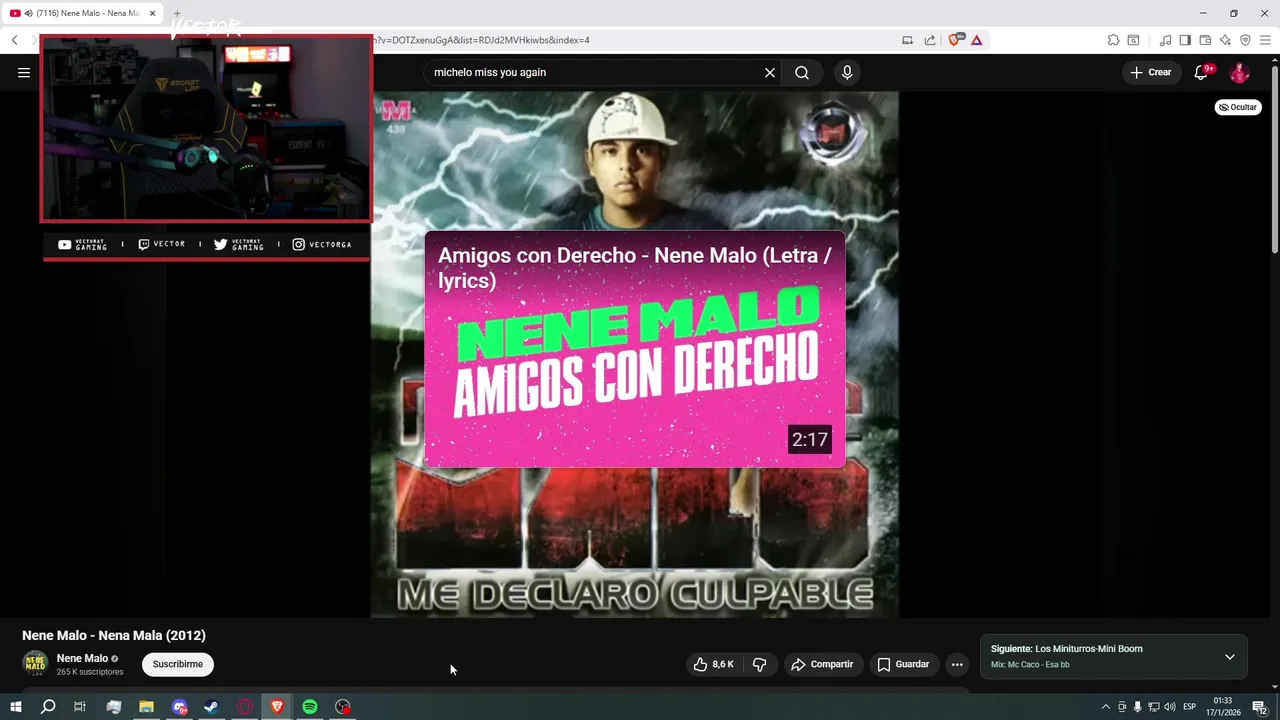Clear the search box with the X
The height and width of the screenshot is (720, 1280).
tap(770, 72)
